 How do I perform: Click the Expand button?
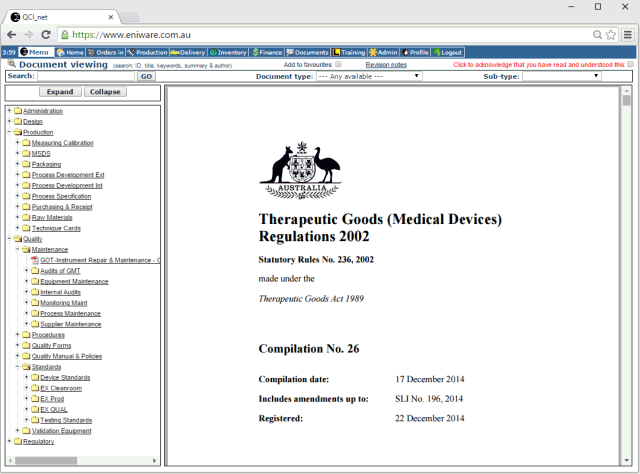(x=60, y=92)
